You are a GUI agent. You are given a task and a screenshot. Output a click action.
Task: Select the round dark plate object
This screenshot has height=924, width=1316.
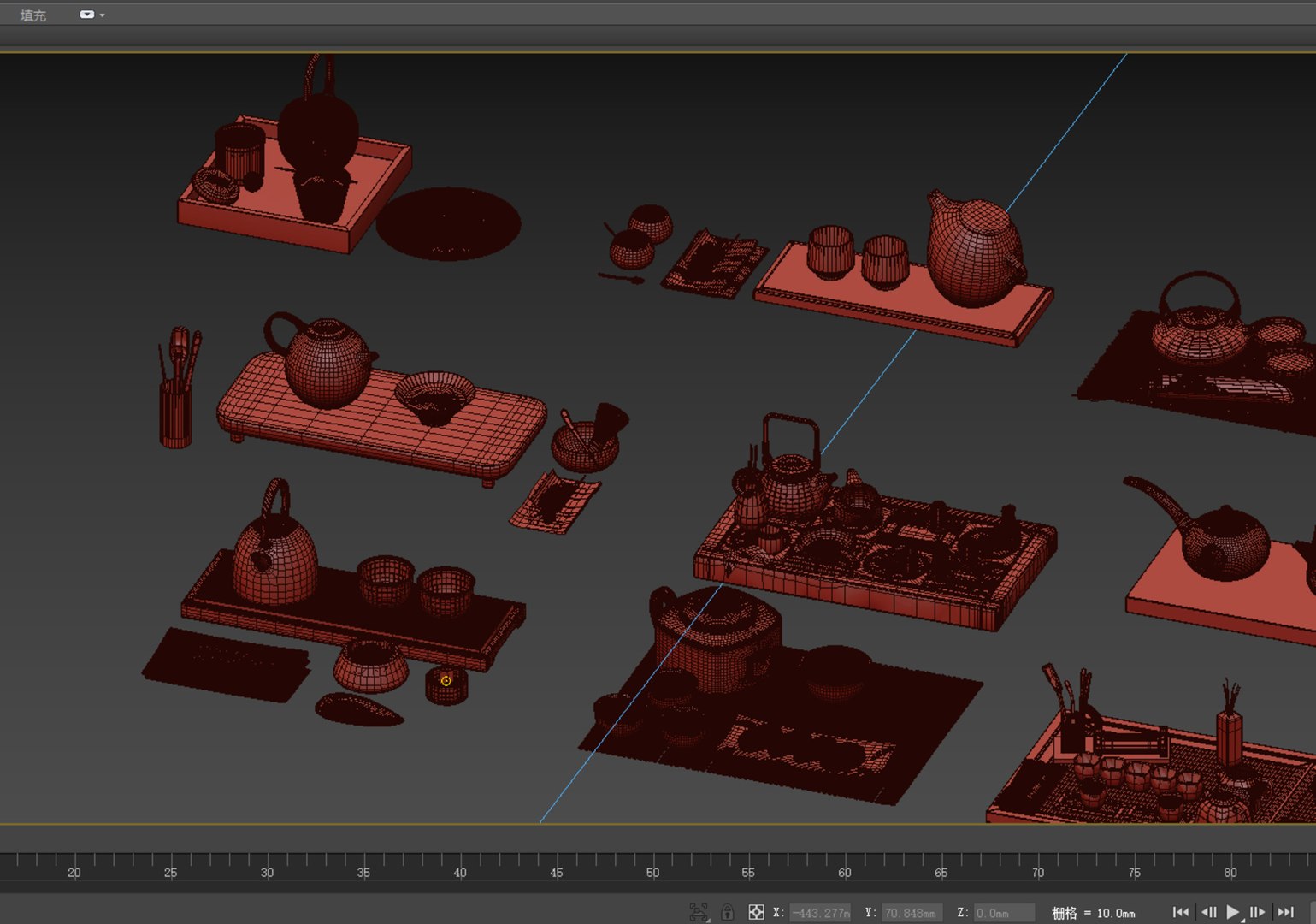tap(448, 222)
